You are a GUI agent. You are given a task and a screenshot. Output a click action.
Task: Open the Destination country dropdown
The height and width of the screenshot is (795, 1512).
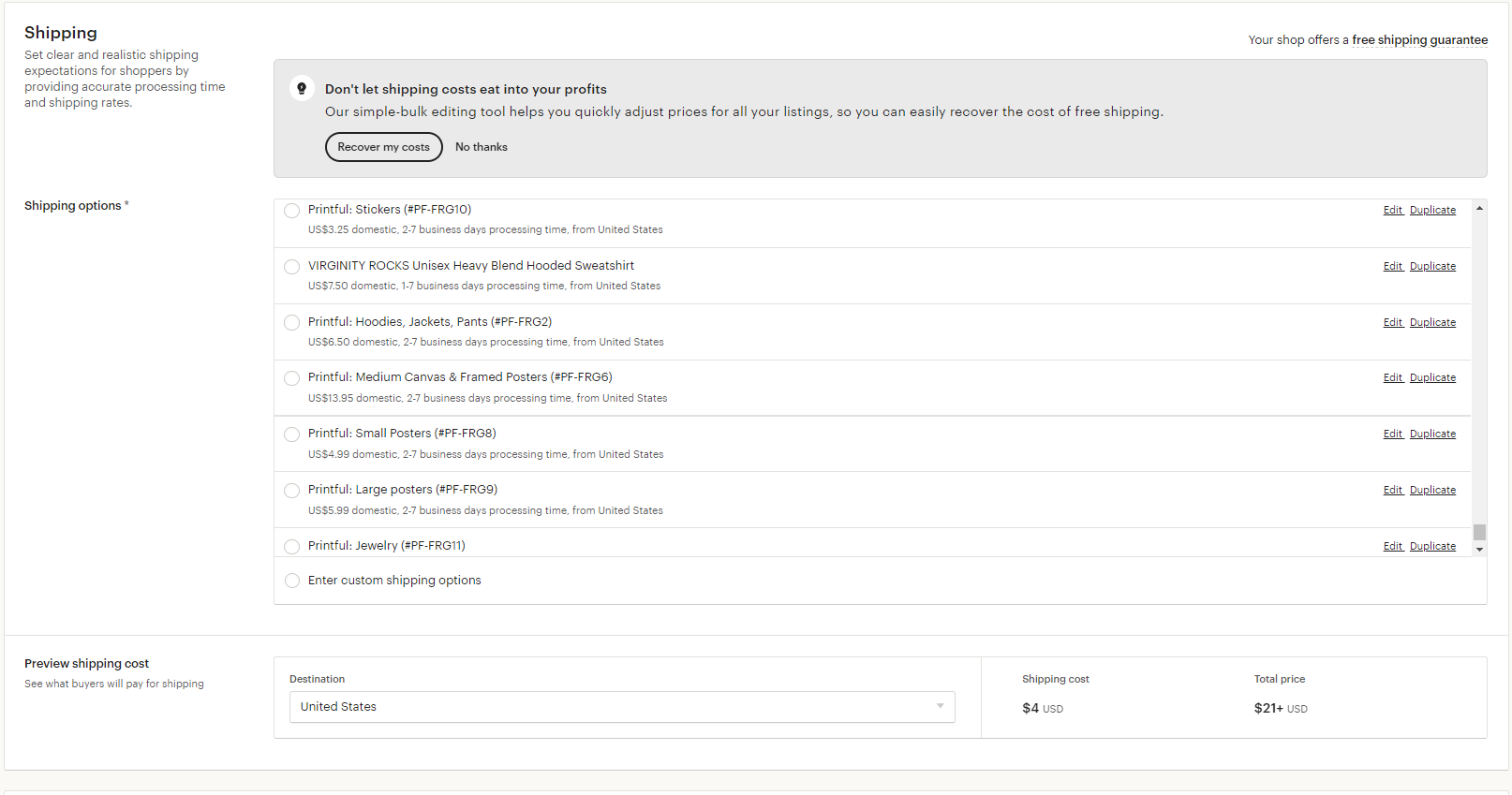tap(622, 707)
